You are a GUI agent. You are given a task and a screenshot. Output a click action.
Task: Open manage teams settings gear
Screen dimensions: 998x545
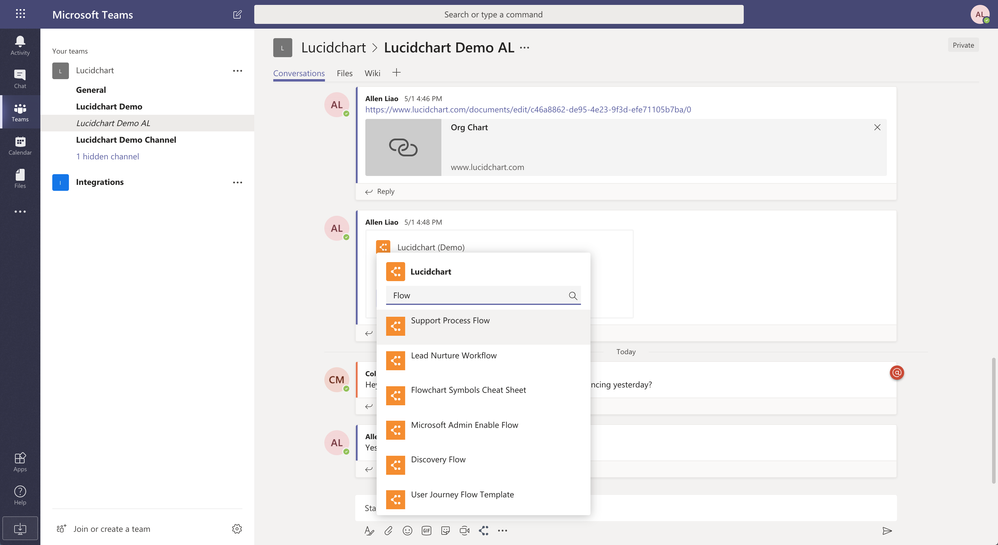[237, 528]
